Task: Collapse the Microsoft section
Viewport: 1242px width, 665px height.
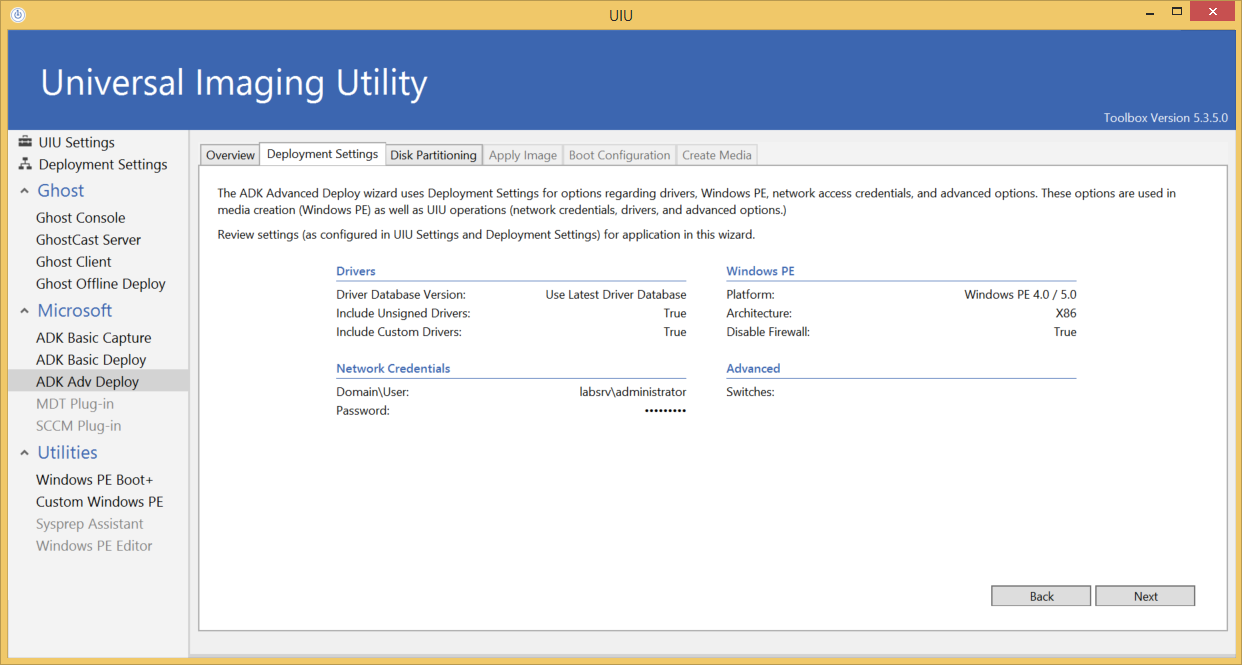Action: (25, 311)
